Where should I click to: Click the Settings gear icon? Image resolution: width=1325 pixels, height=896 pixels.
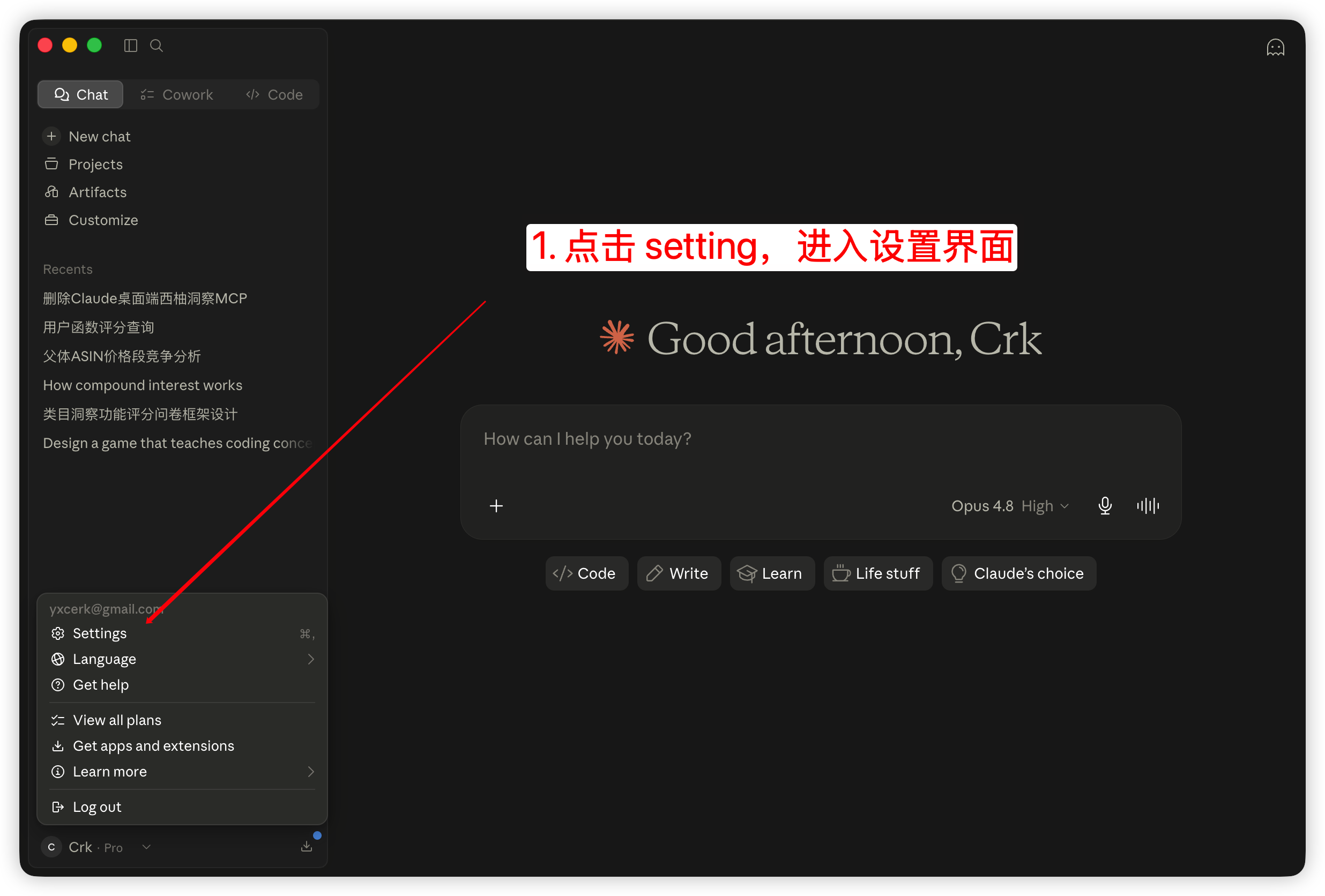click(57, 633)
